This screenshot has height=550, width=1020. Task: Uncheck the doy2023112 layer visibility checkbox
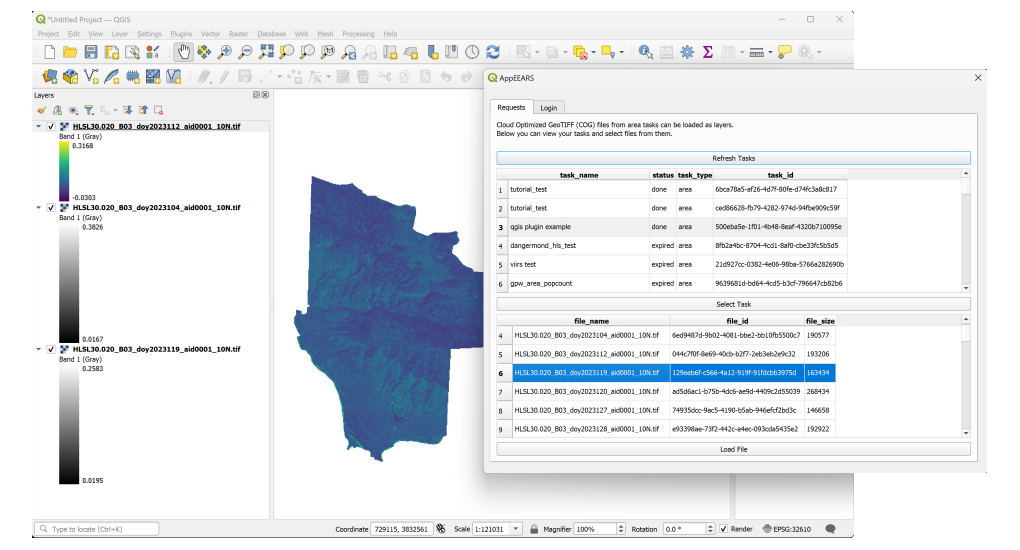click(x=51, y=127)
